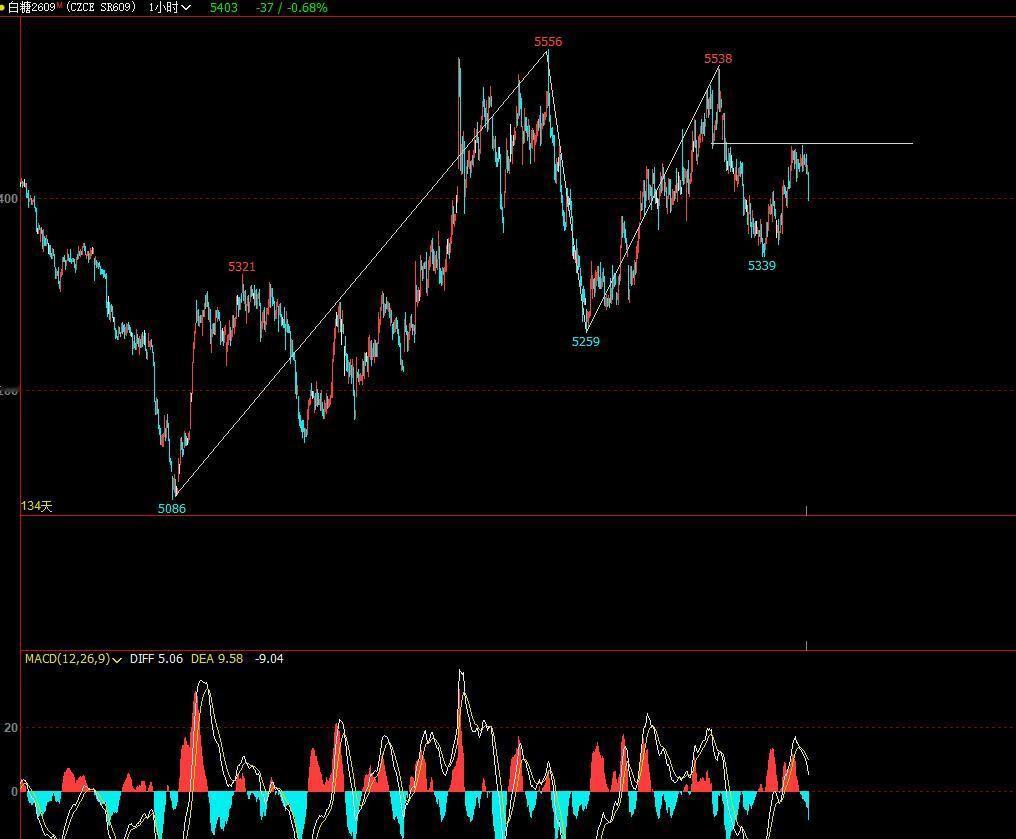
Task: Click the 5086 lowest price label
Action: pos(172,509)
